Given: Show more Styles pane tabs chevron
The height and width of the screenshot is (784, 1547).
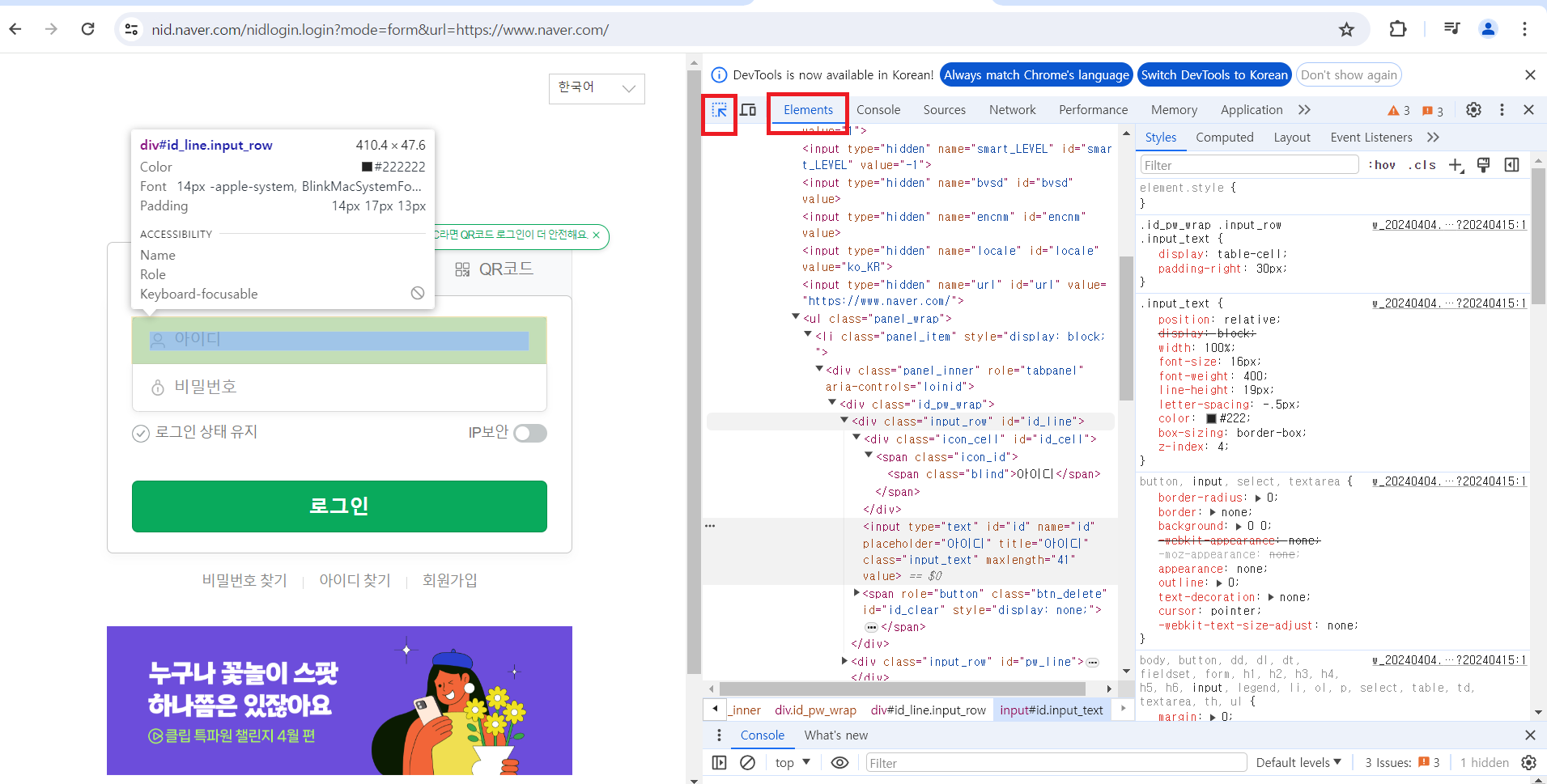Looking at the screenshot, I should [x=1433, y=138].
